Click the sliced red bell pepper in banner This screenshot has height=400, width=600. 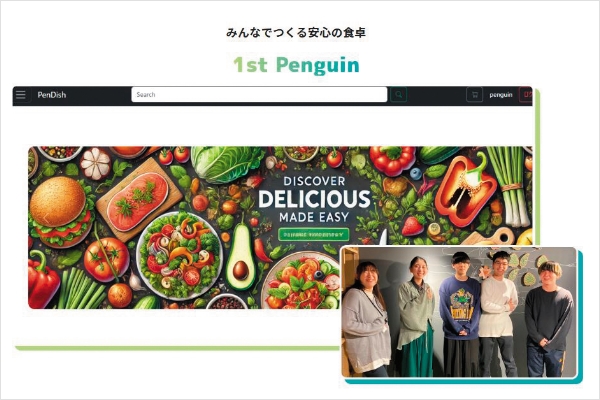point(465,190)
